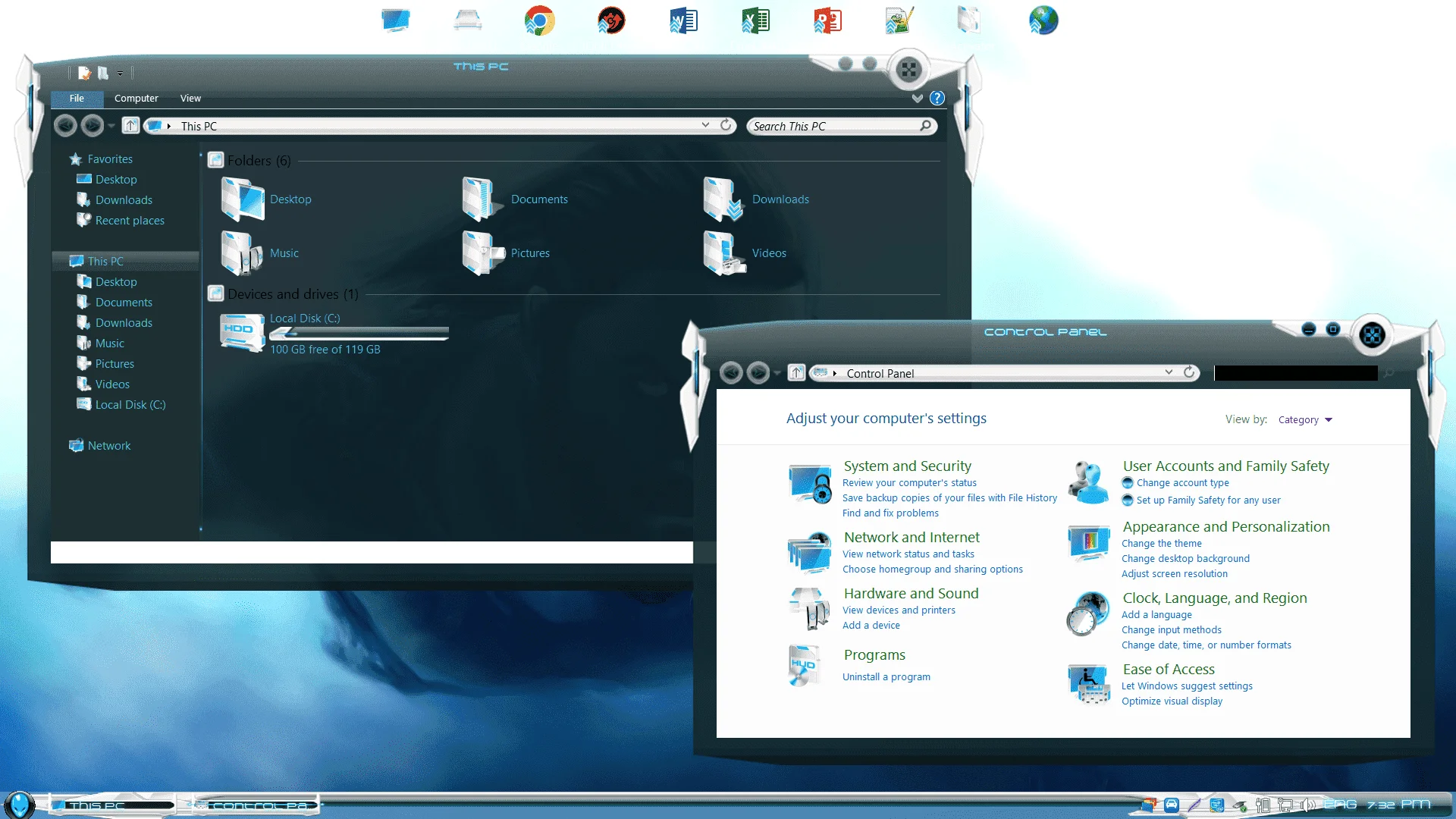Open the Downloads folder in the main pane
The width and height of the screenshot is (1456, 819).
[724, 199]
